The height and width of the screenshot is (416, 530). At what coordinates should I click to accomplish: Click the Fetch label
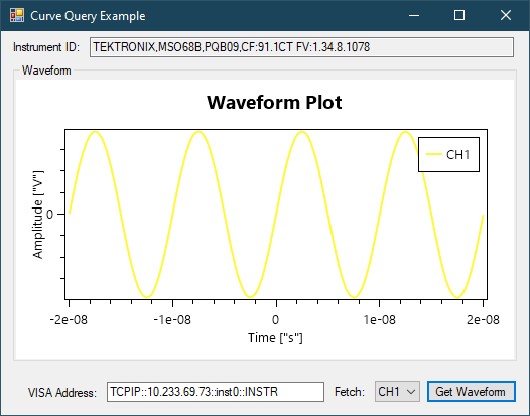click(350, 392)
